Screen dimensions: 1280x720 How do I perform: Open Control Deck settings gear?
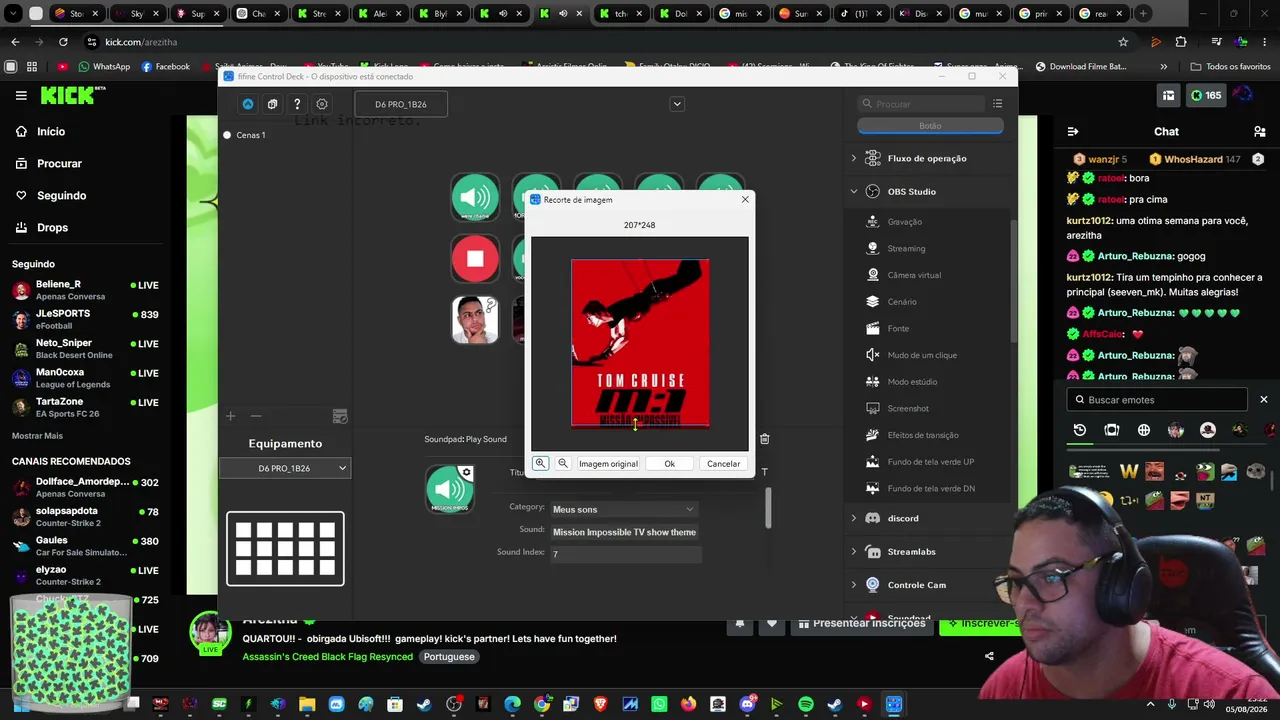point(322,104)
